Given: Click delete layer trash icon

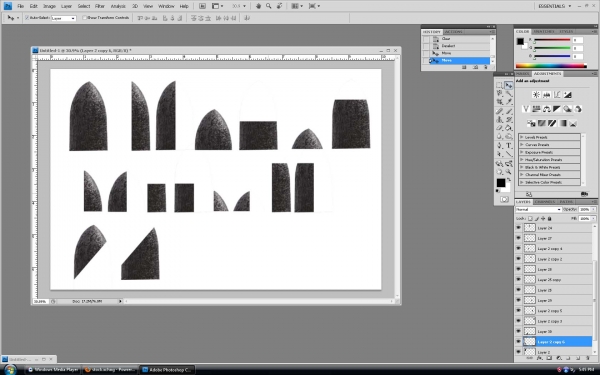Looking at the screenshot, I should coord(587,359).
